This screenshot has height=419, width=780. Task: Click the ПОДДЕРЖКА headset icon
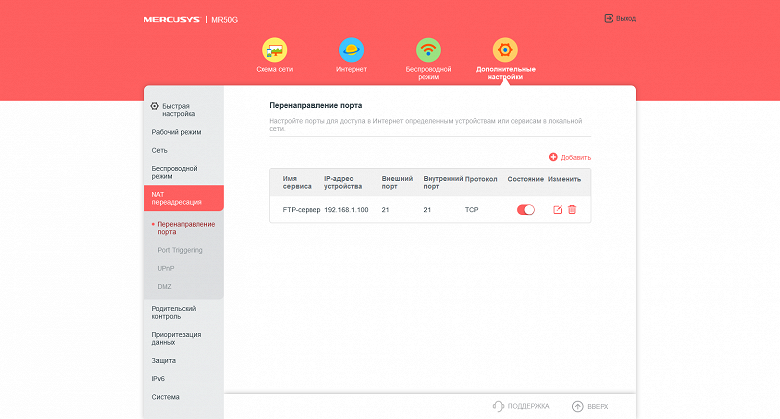point(498,406)
